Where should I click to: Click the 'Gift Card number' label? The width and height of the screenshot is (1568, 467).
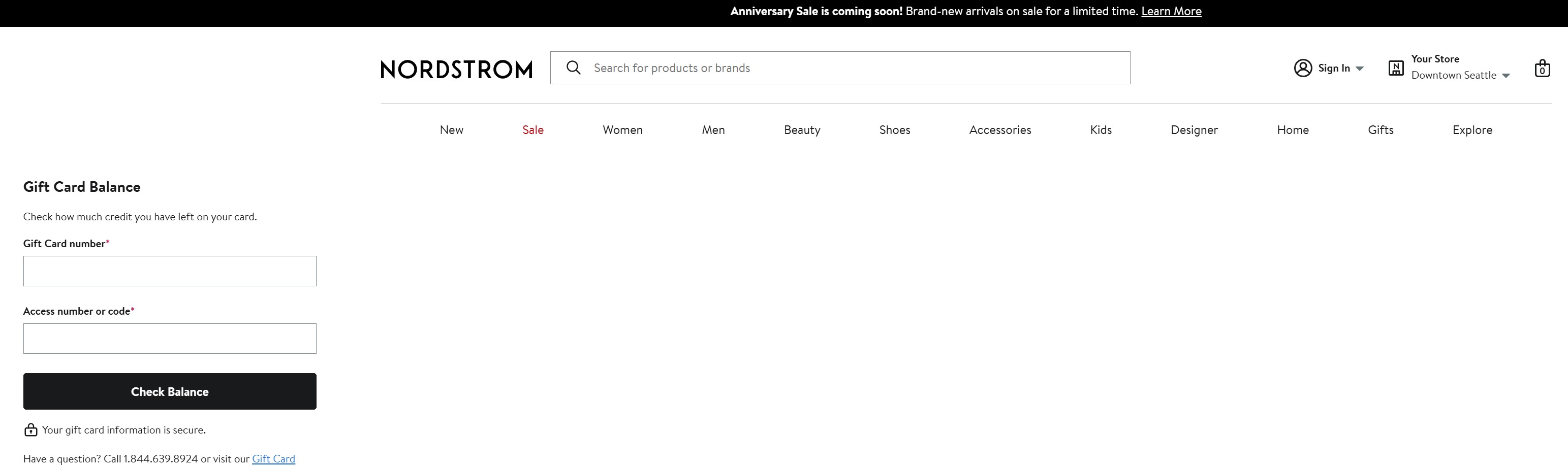64,244
